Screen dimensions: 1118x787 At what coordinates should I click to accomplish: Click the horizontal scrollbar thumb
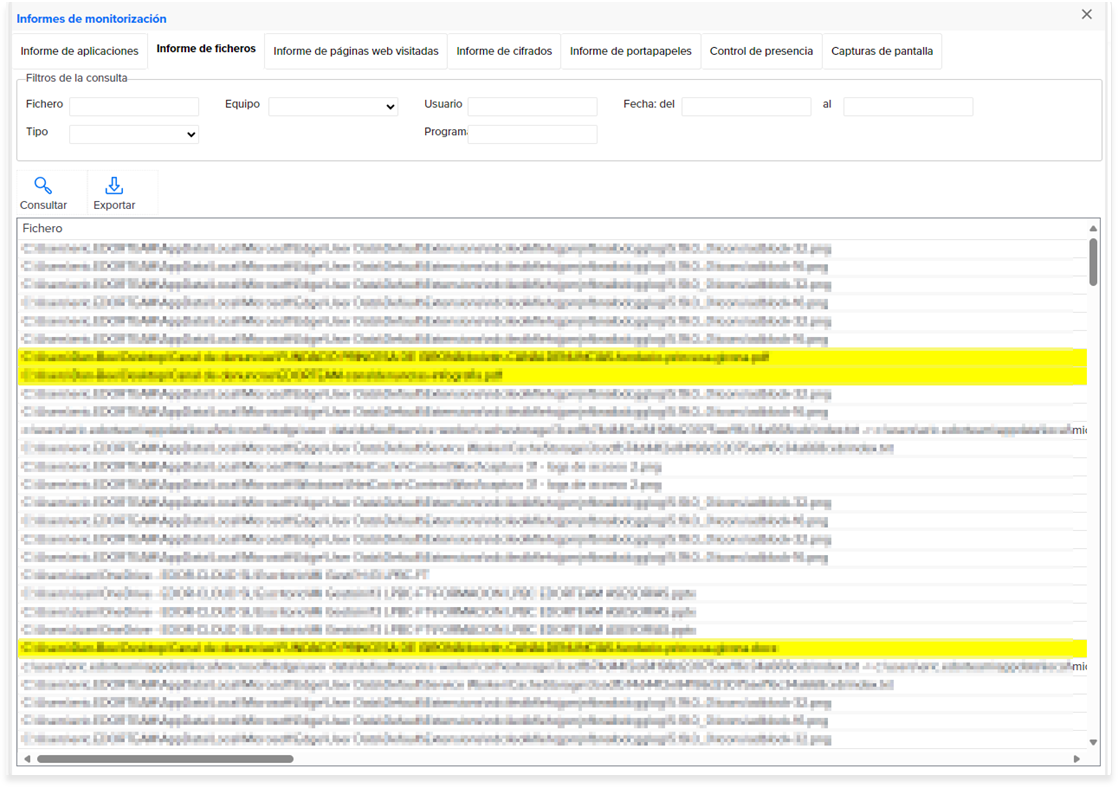[x=165, y=759]
